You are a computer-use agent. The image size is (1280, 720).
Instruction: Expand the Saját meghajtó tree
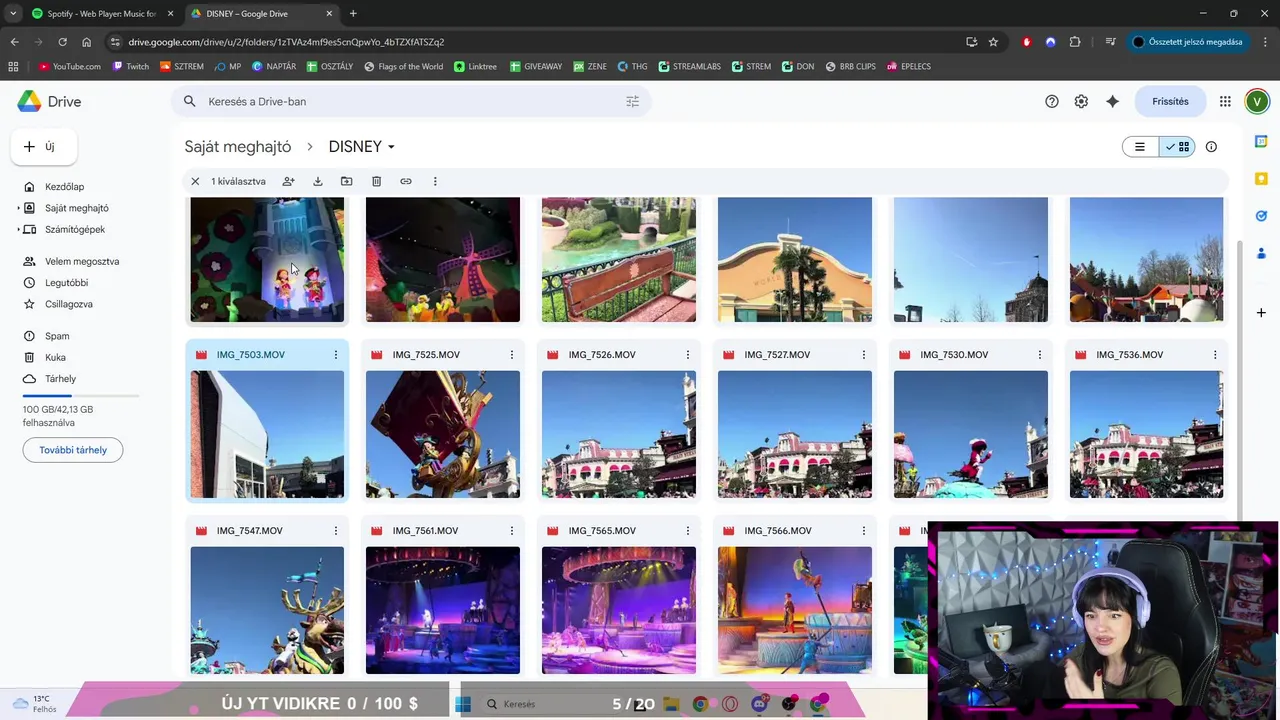(19, 208)
